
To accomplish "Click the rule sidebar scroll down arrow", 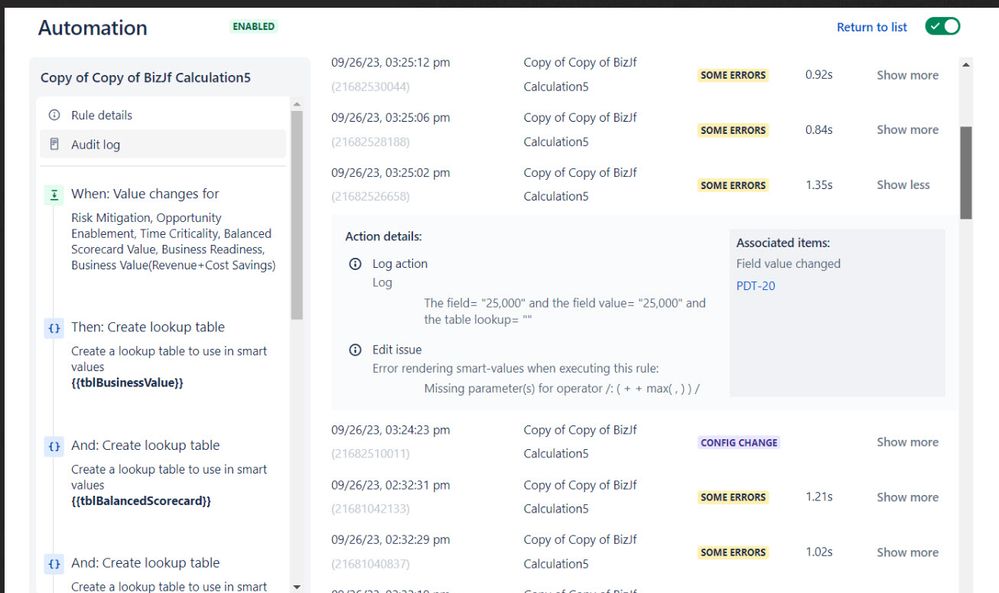I will coord(297,587).
